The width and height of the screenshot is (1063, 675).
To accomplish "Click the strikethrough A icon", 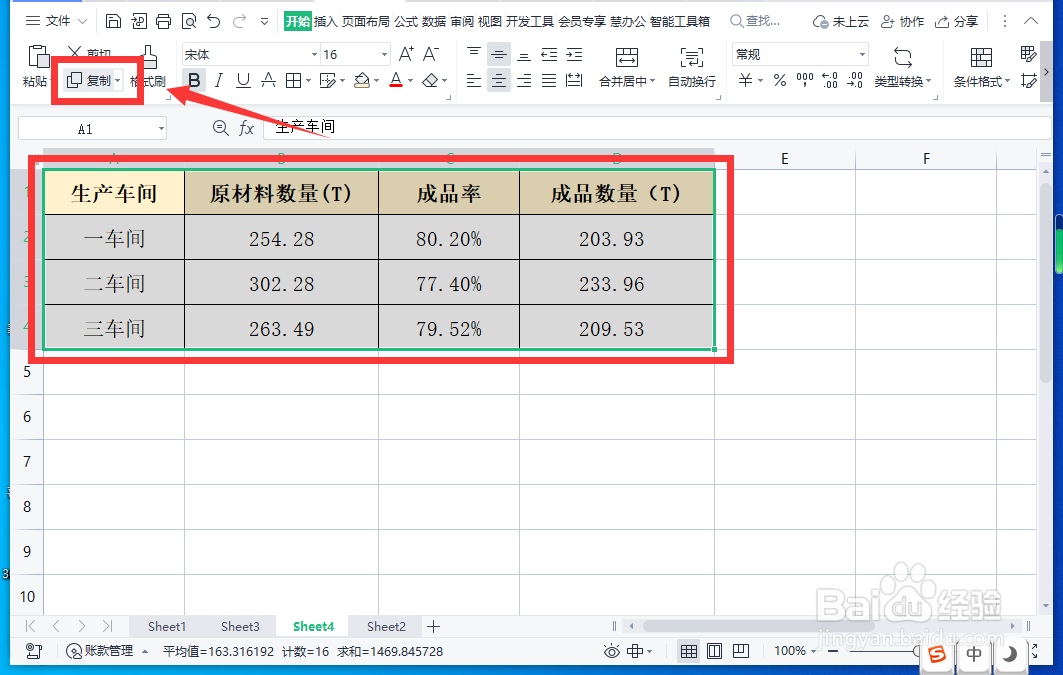I will click(268, 81).
